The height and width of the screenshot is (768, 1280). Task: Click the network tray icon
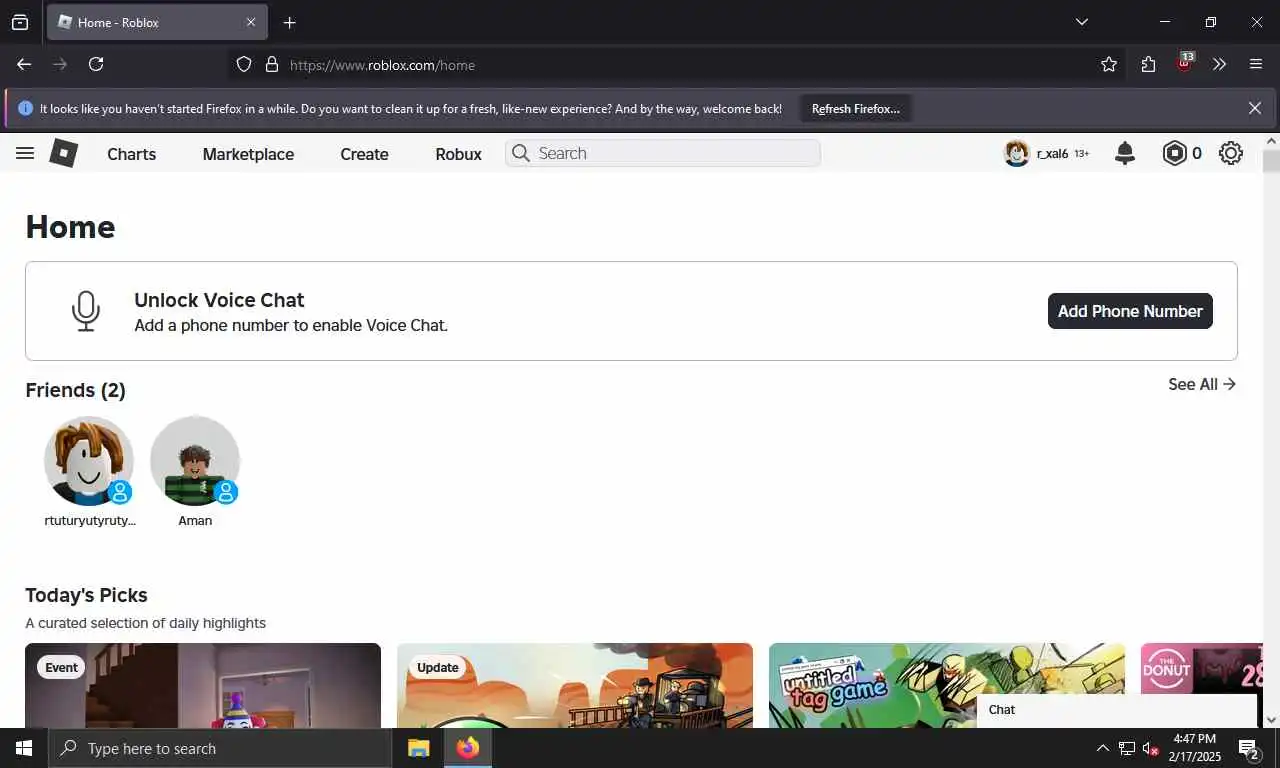[1126, 748]
